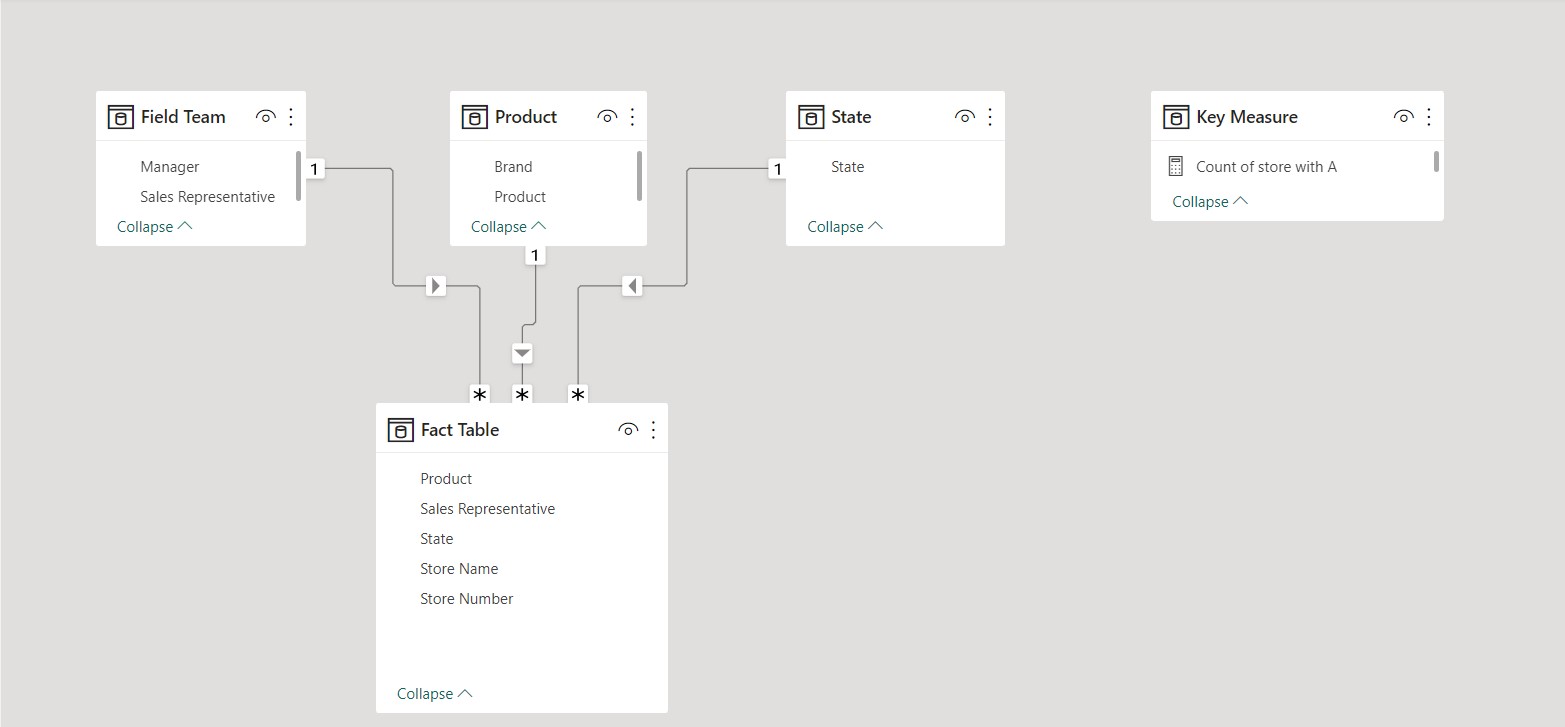Toggle visibility eye of Field Team table

point(265,117)
